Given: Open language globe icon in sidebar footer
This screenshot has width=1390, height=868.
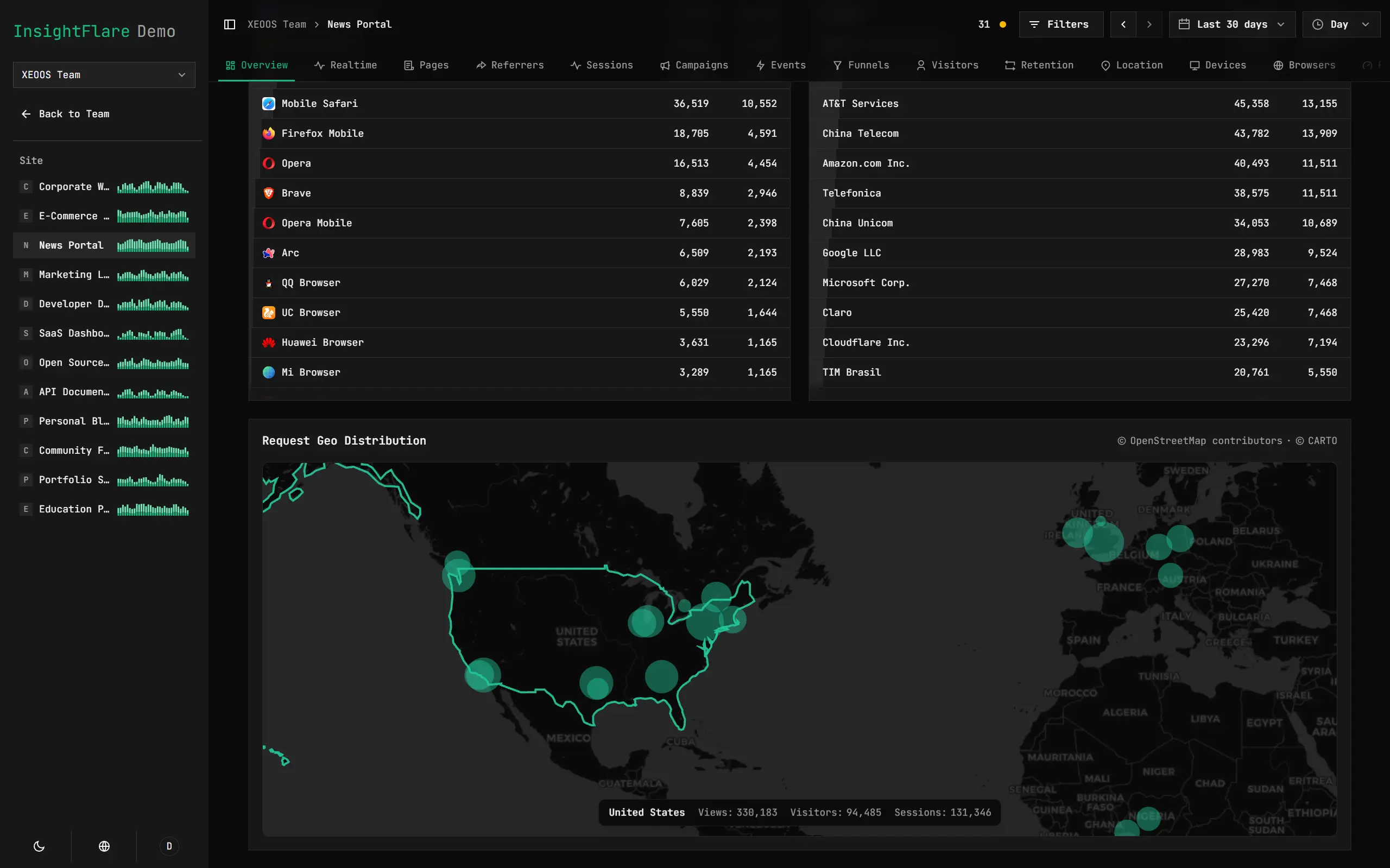Looking at the screenshot, I should [104, 846].
